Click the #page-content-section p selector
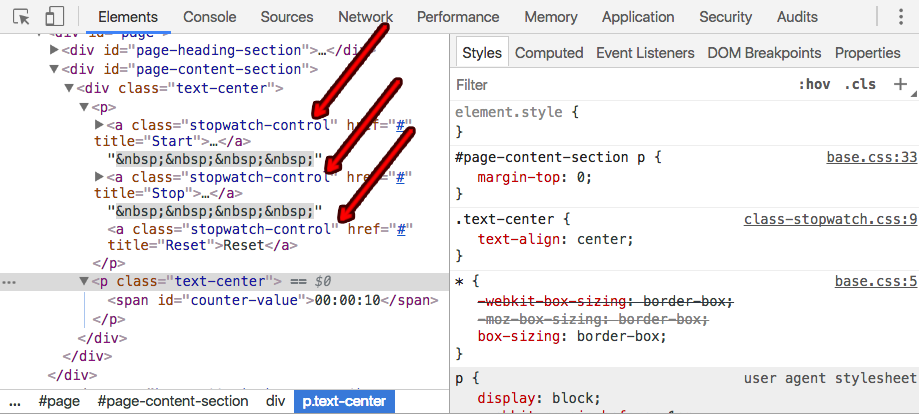Screen dimensions: 919x414 pyautogui.click(x=552, y=158)
